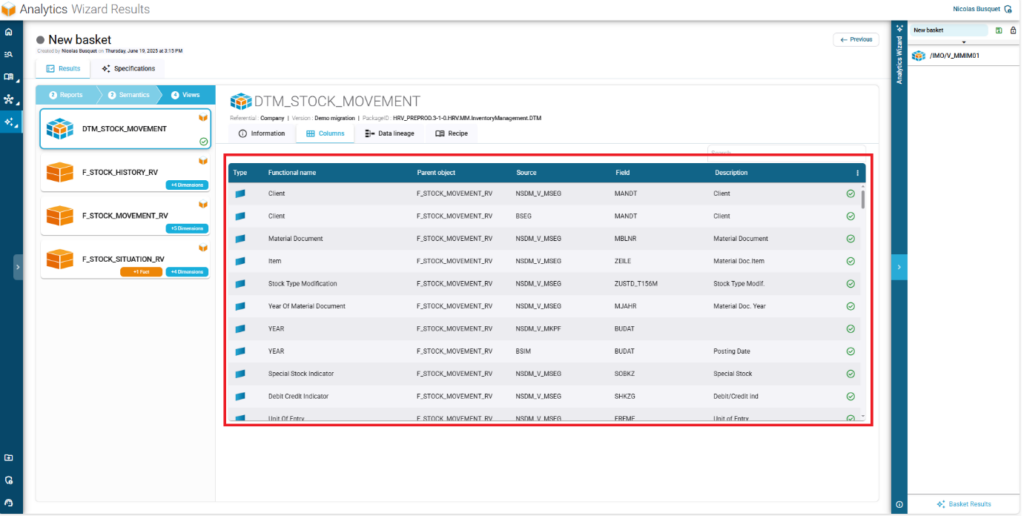Click the lock icon in basket panel

pyautogui.click(x=1013, y=30)
